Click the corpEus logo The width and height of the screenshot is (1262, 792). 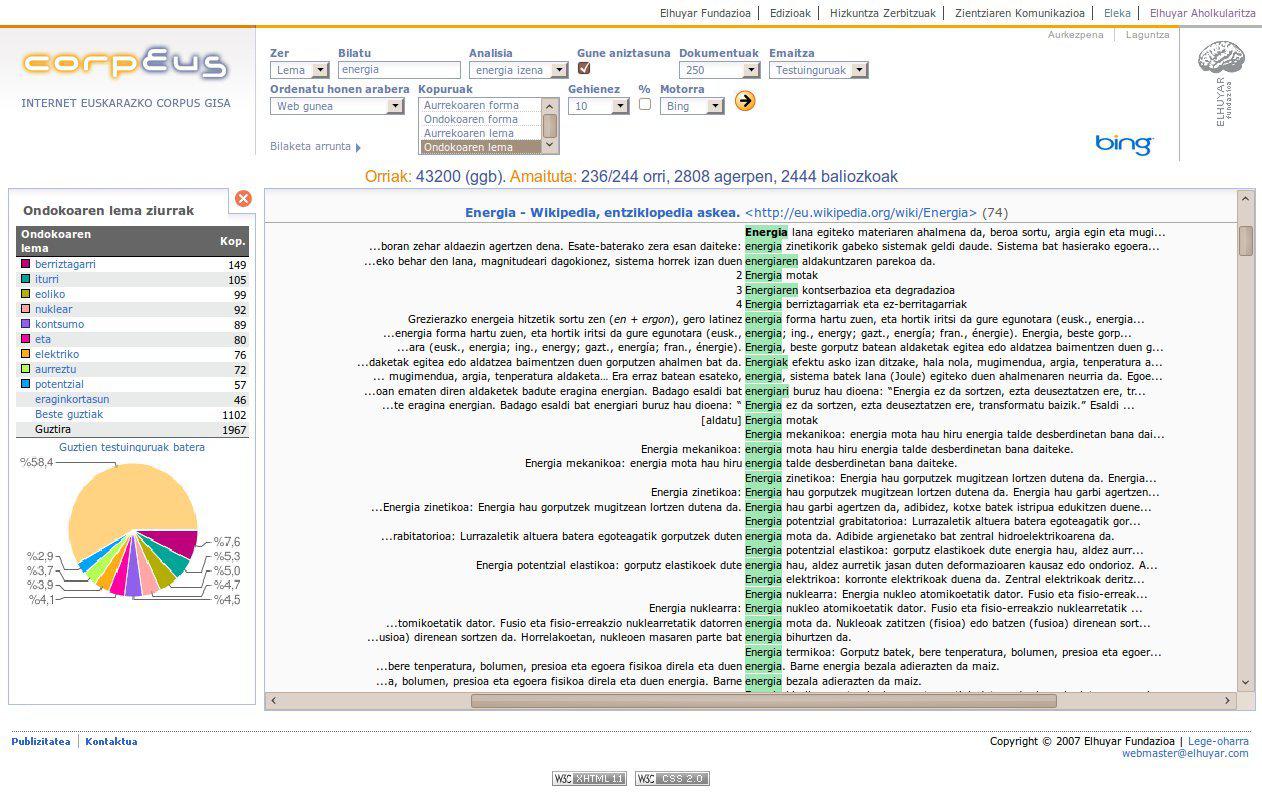[126, 65]
